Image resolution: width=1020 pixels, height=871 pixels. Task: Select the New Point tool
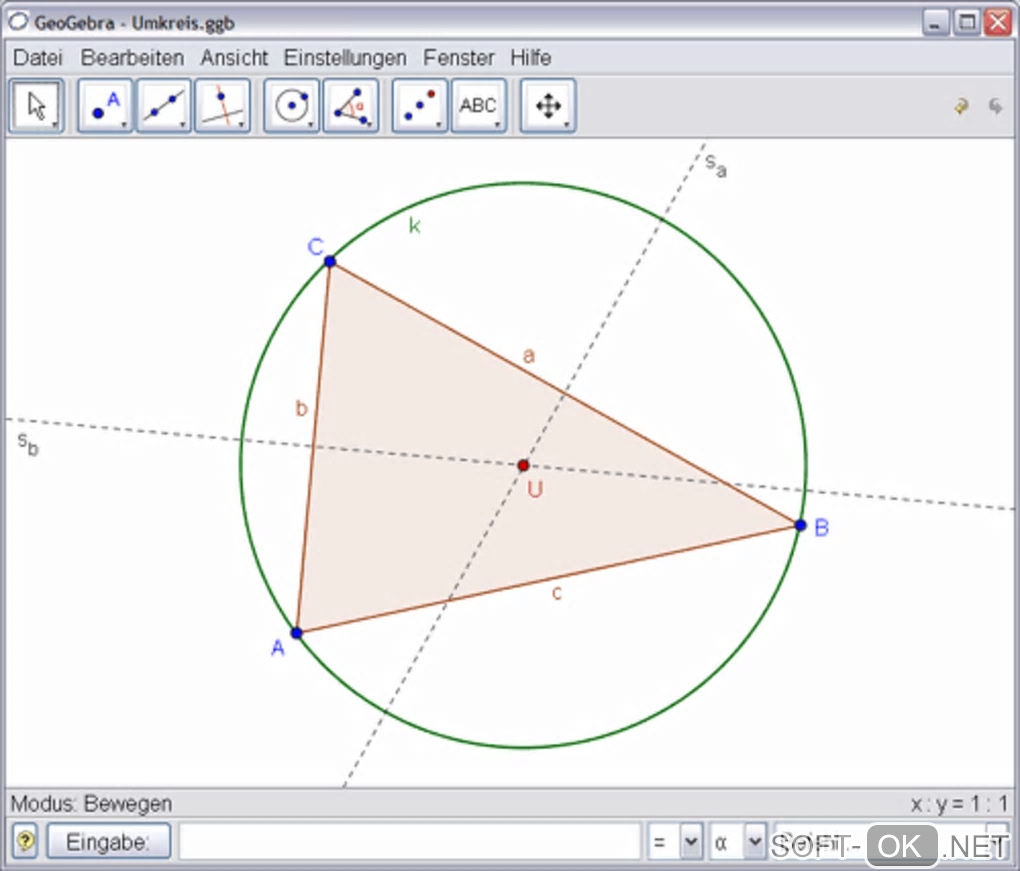coord(105,105)
